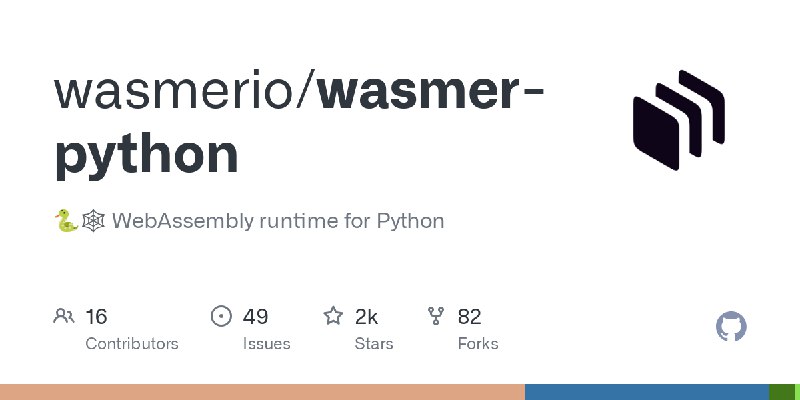Click the snake emoji in description
Image resolution: width=800 pixels, height=400 pixels.
66,221
